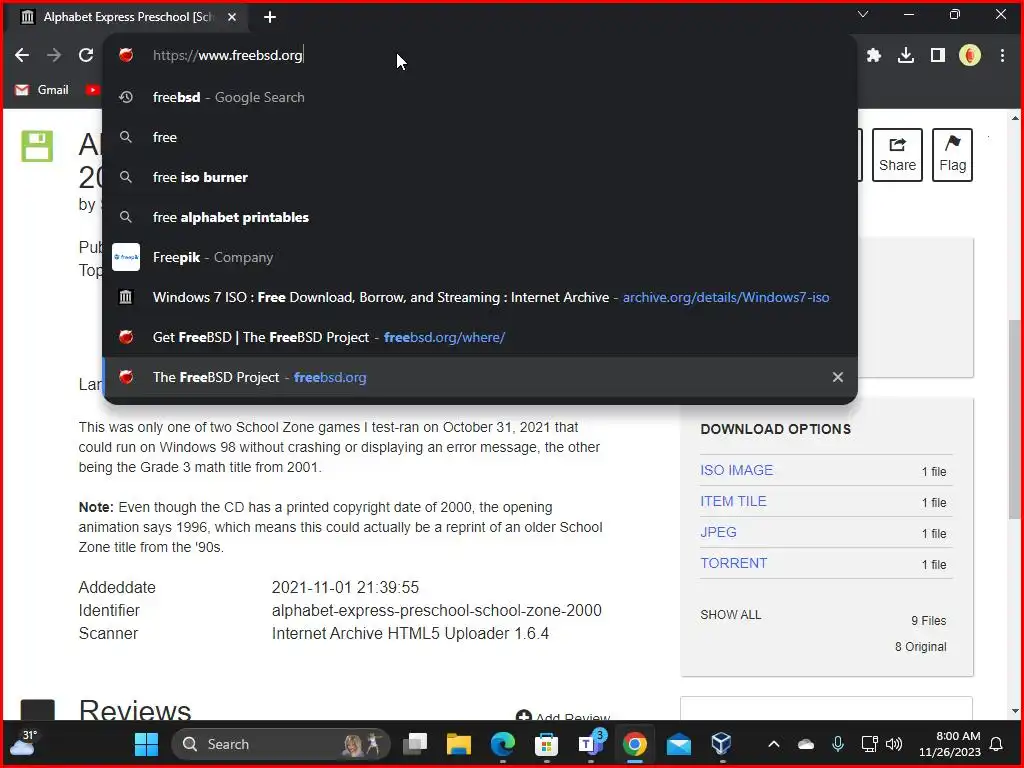Screen dimensions: 1024x768
Task: Click the taskbar Search box
Action: [281, 744]
